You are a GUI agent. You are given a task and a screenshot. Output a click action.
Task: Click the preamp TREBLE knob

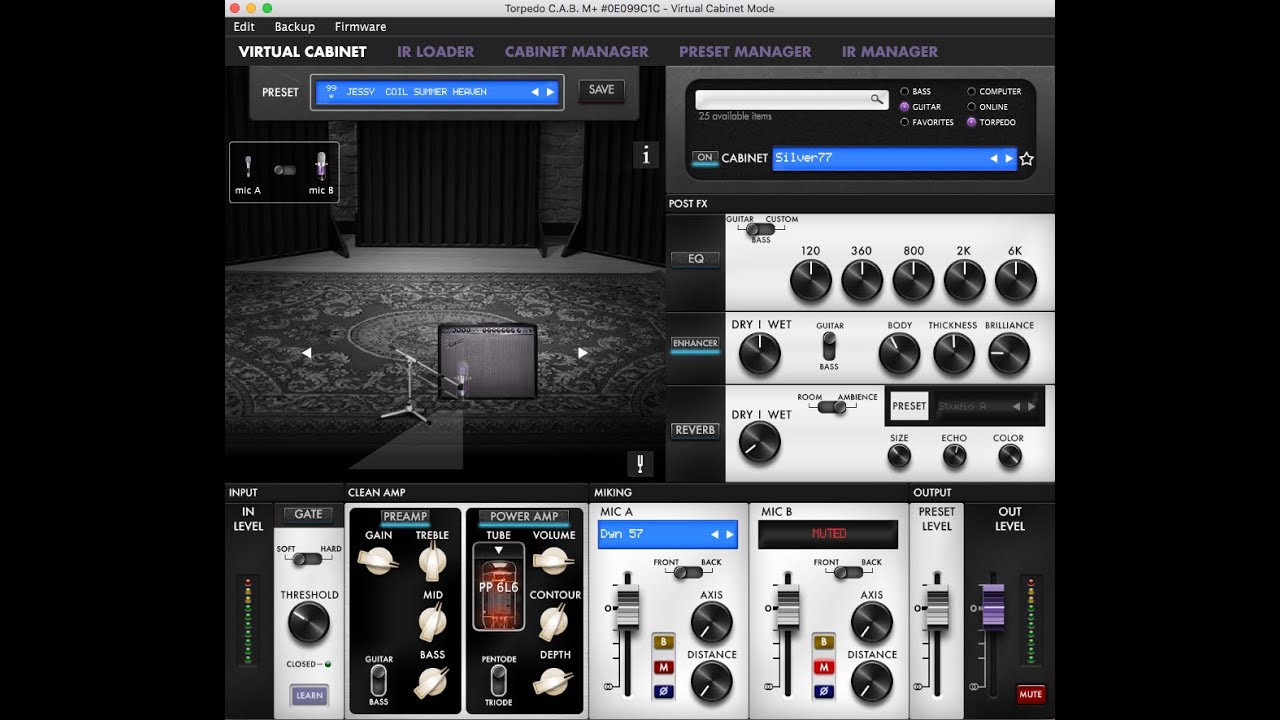coord(432,563)
